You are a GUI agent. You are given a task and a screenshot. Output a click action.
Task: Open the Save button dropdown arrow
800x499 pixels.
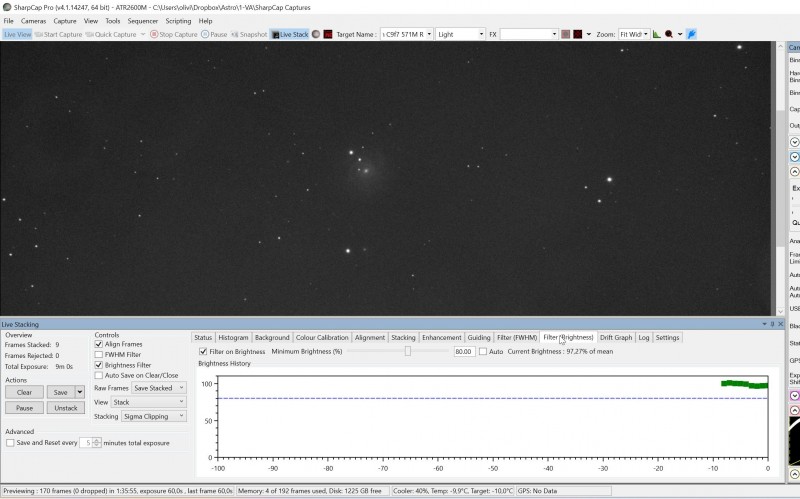click(80, 392)
